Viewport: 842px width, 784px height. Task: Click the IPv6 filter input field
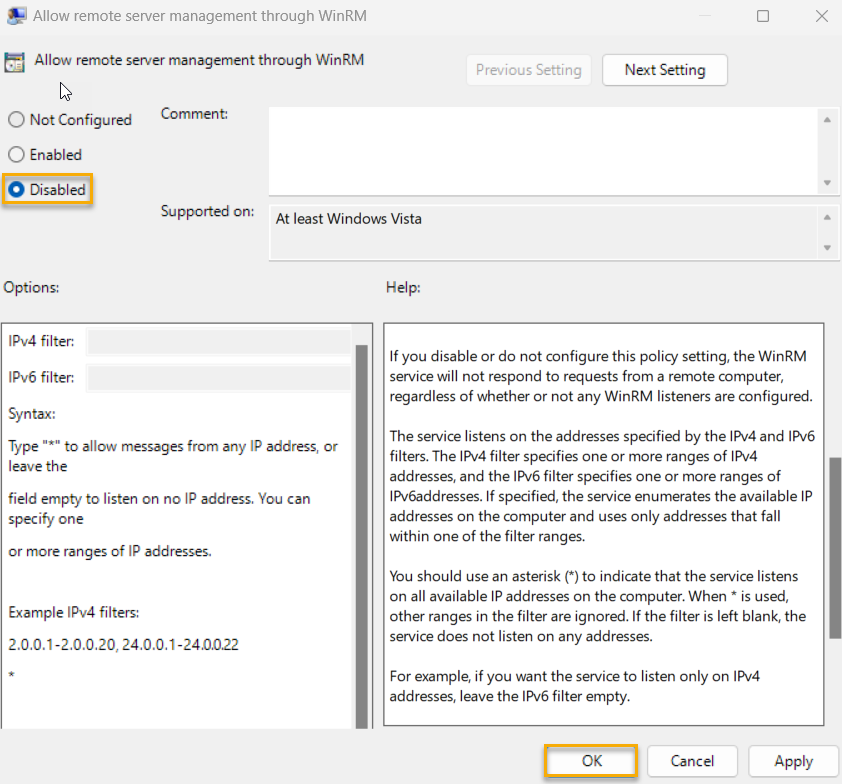pyautogui.click(x=220, y=377)
